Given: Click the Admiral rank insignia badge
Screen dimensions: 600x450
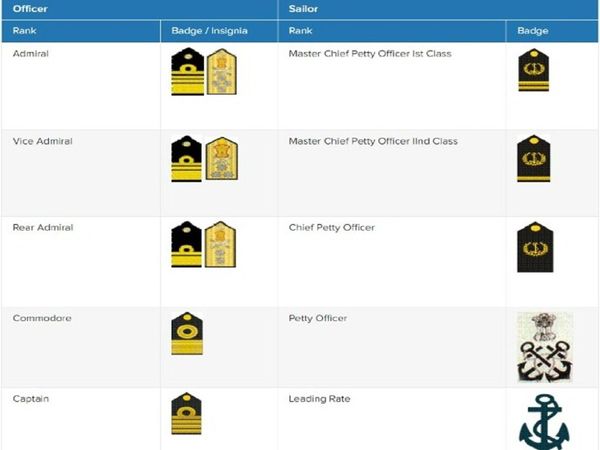Looking at the screenshot, I should 204,73.
